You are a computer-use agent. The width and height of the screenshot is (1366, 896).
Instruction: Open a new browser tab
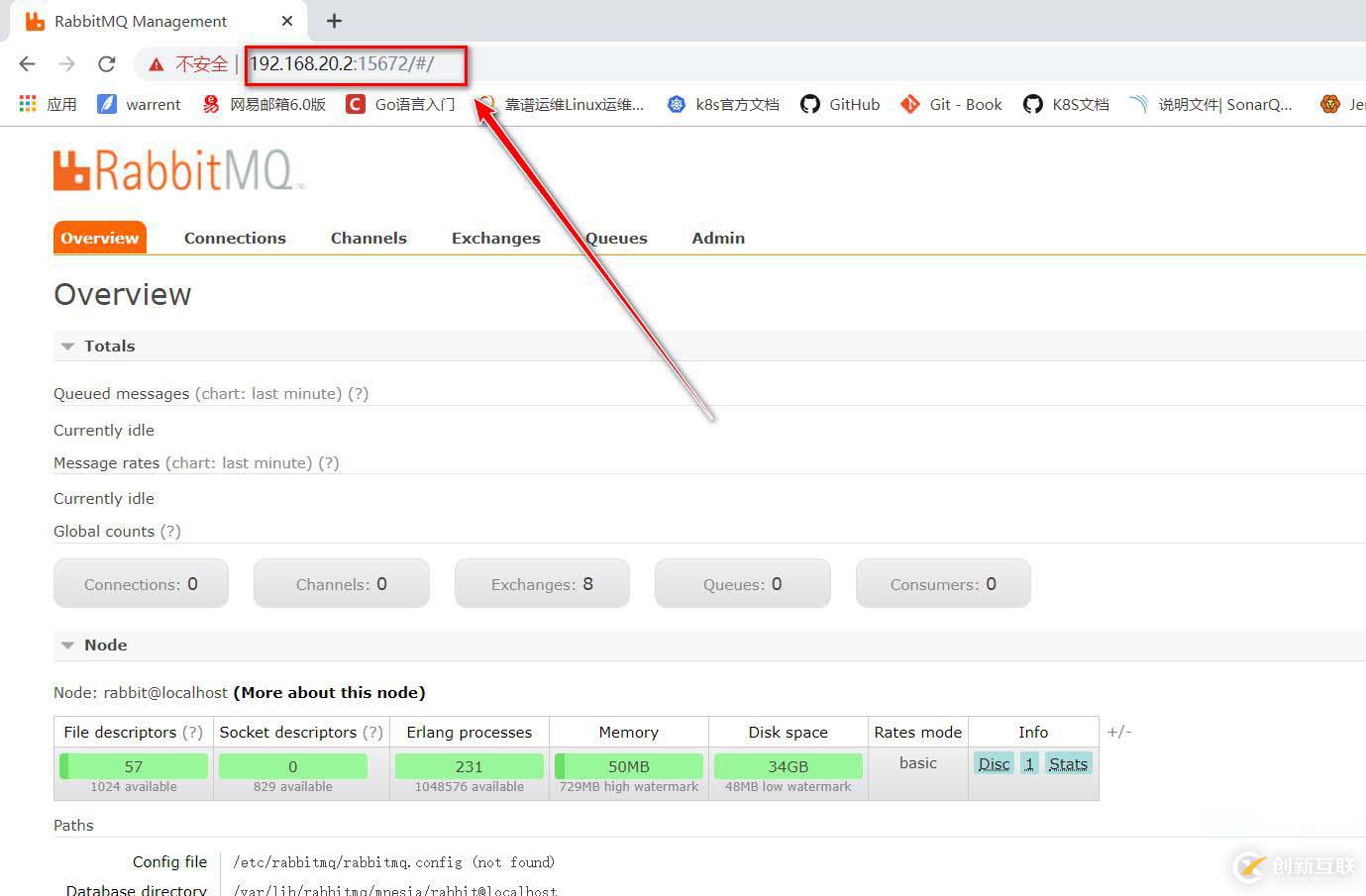(335, 21)
